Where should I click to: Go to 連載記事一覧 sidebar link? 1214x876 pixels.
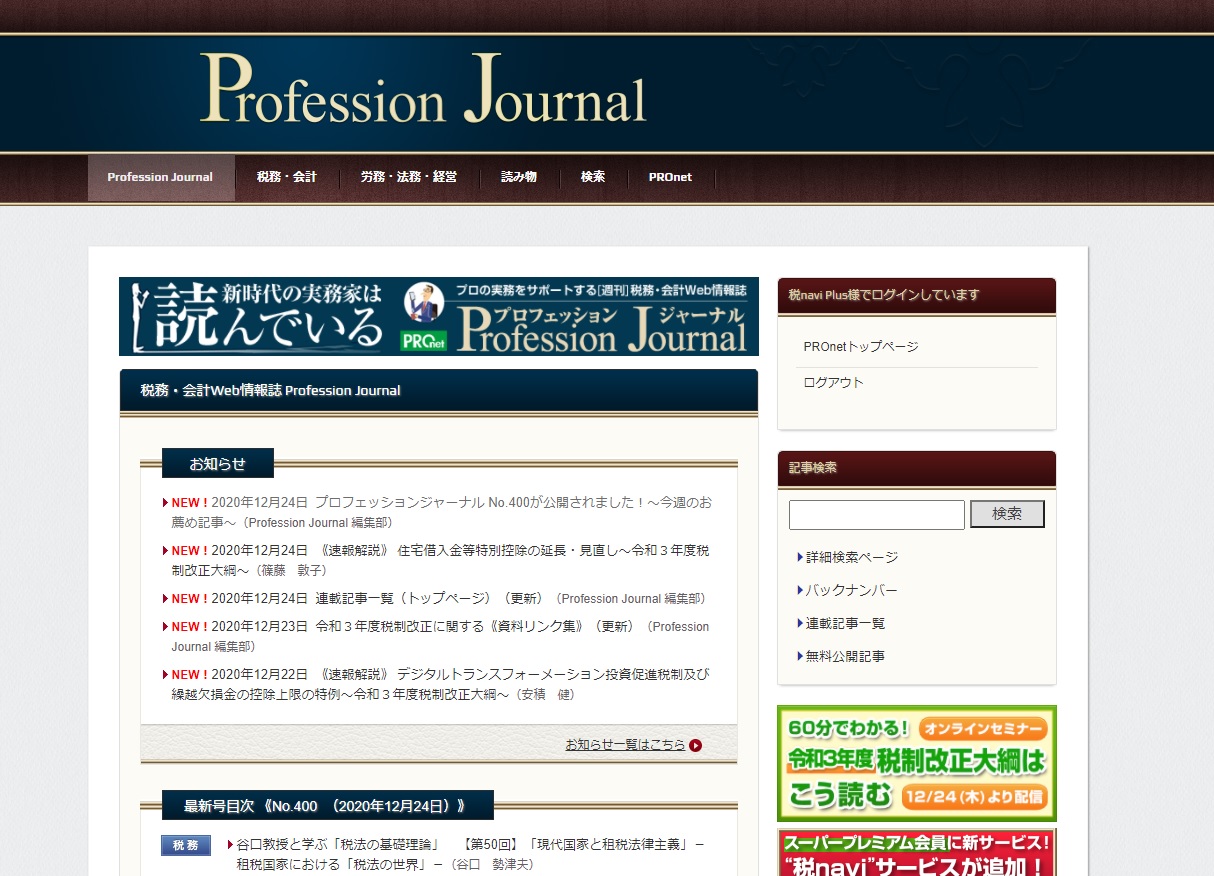tap(846, 623)
